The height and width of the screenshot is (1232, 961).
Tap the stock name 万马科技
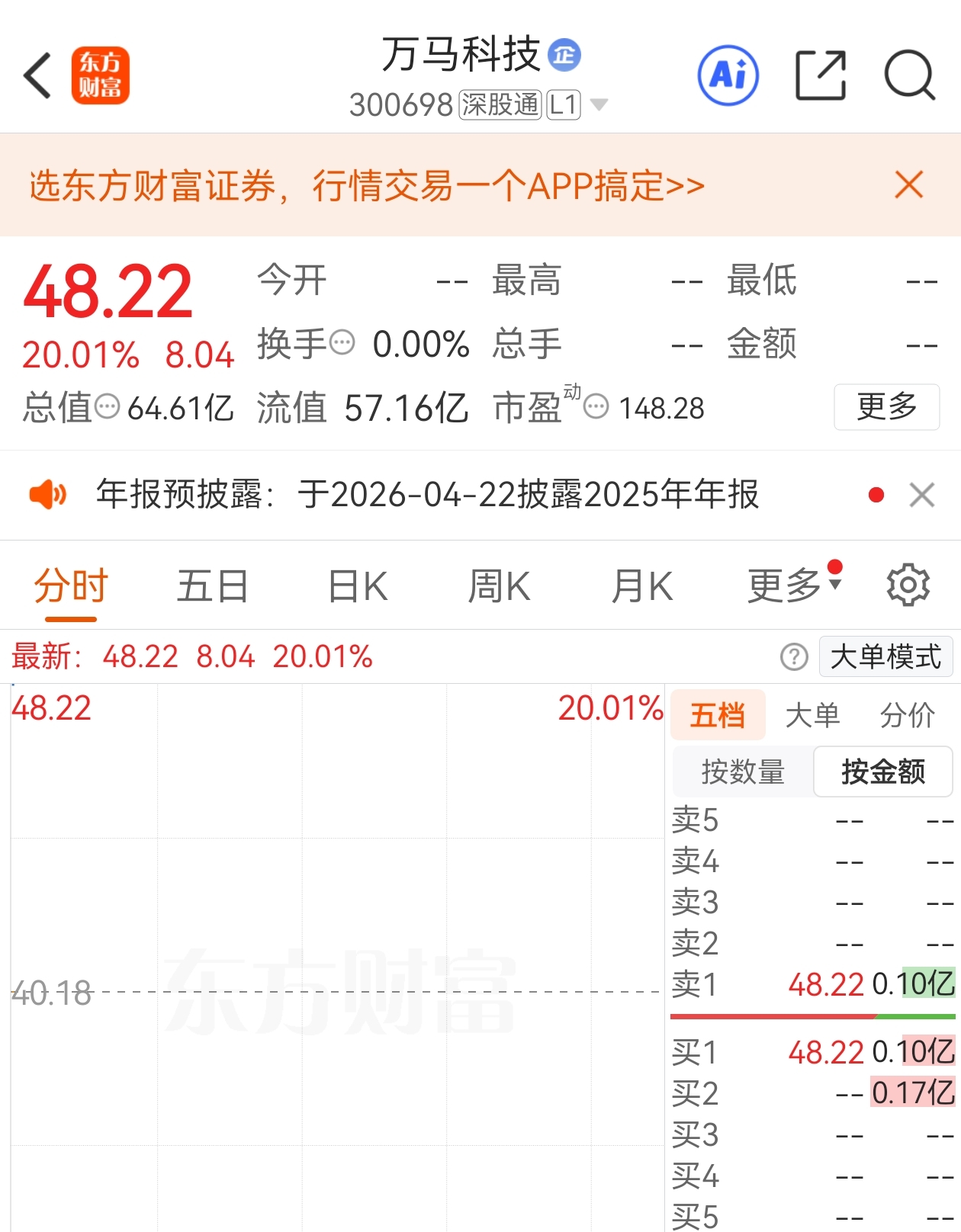pos(461,55)
